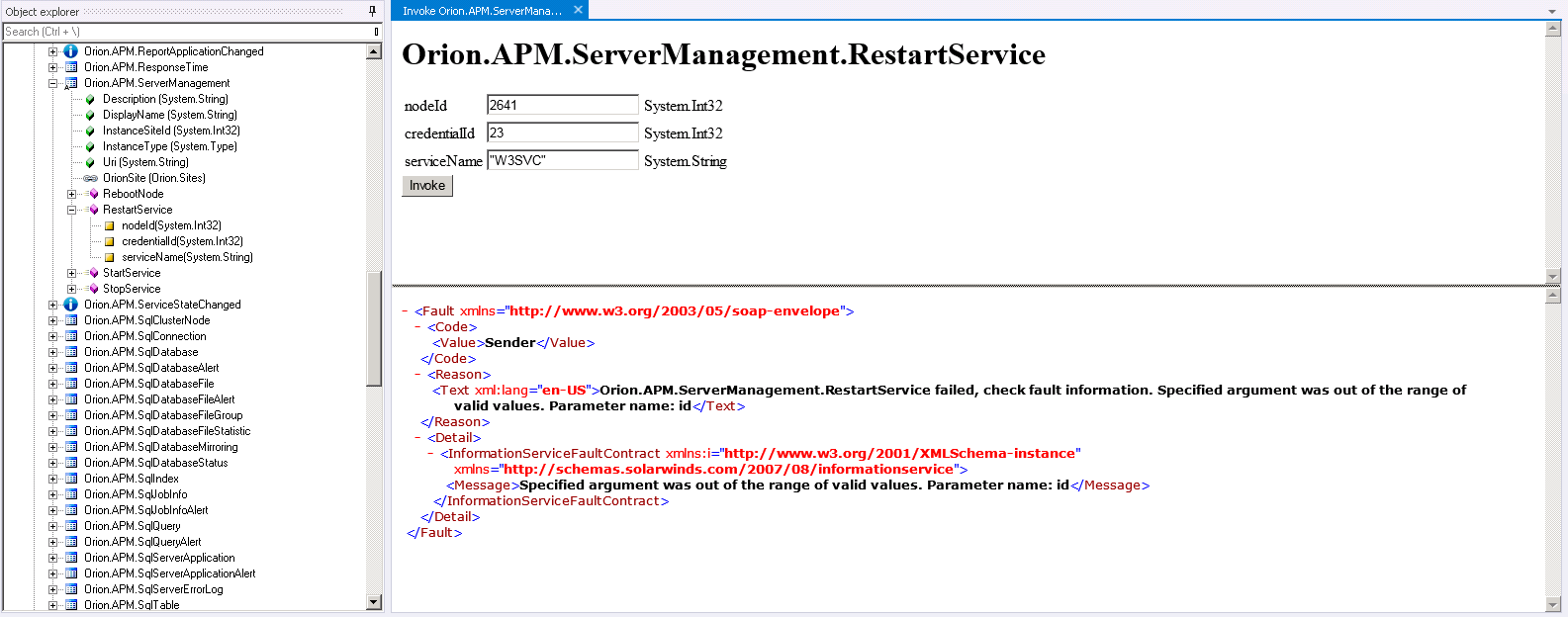Click the property icon next to Description
The image size is (1568, 617).
point(90,99)
